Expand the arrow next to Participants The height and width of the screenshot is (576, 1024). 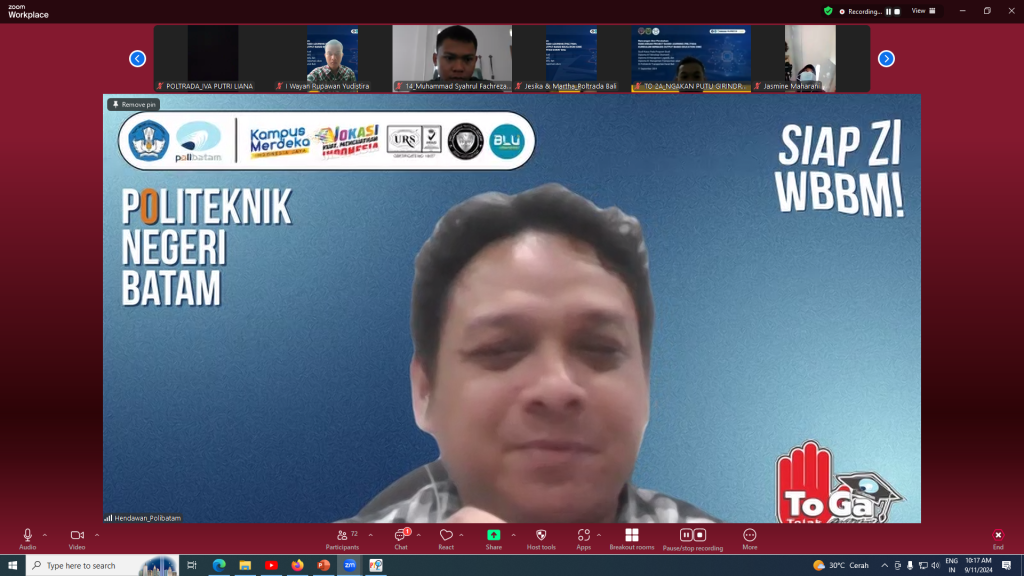[371, 535]
